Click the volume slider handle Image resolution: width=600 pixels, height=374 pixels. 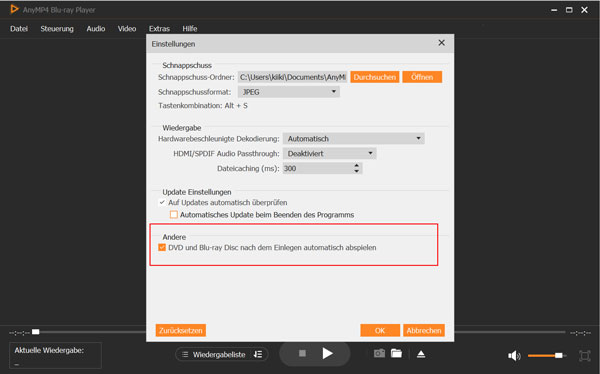tap(559, 356)
